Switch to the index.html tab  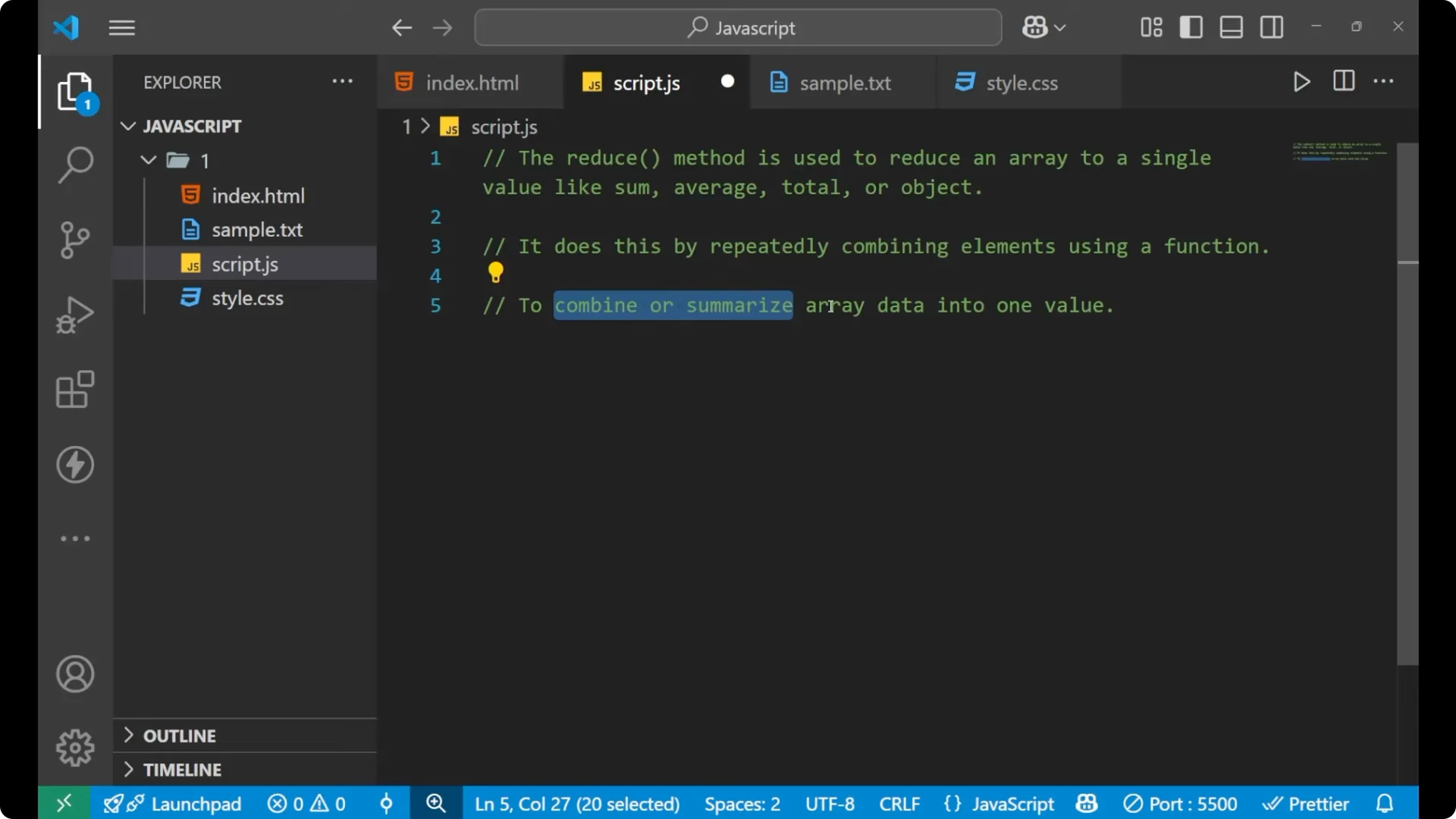tap(470, 83)
